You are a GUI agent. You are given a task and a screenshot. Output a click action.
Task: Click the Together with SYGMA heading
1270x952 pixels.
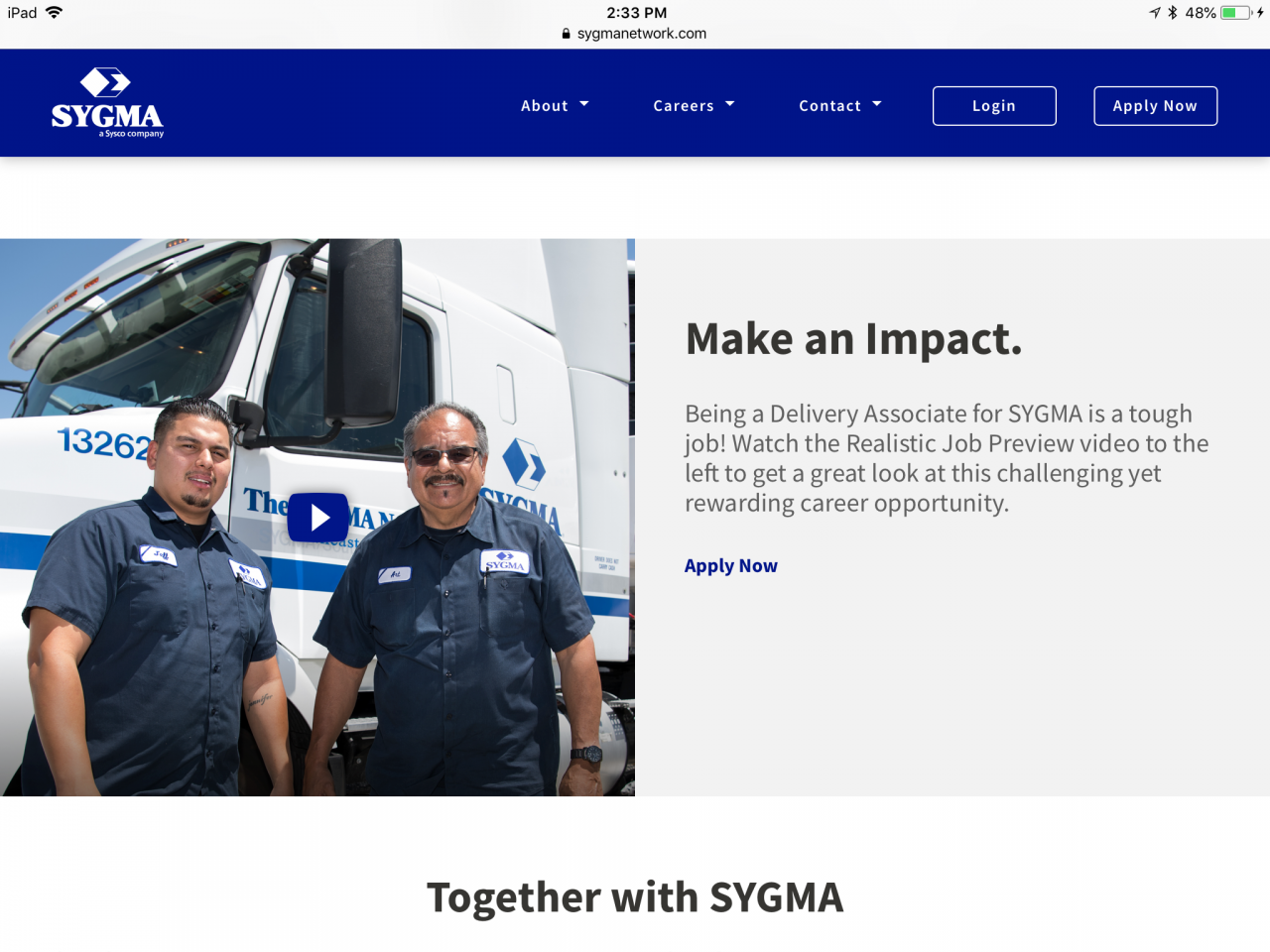pyautogui.click(x=635, y=897)
